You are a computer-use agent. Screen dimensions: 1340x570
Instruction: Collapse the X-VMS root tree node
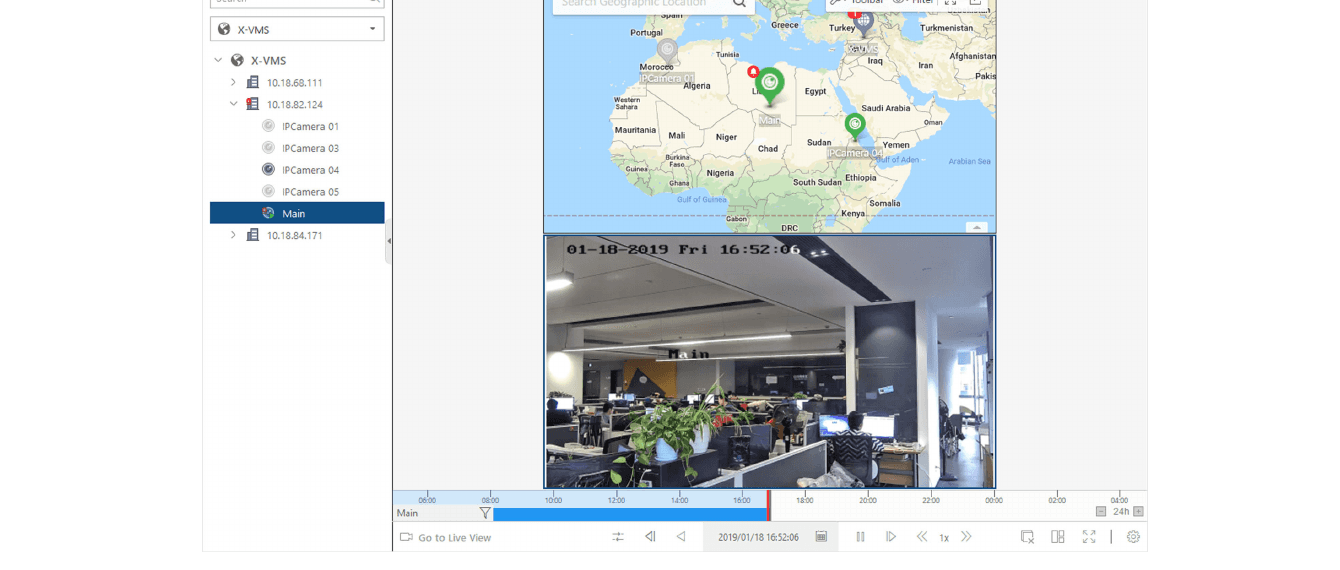click(218, 60)
